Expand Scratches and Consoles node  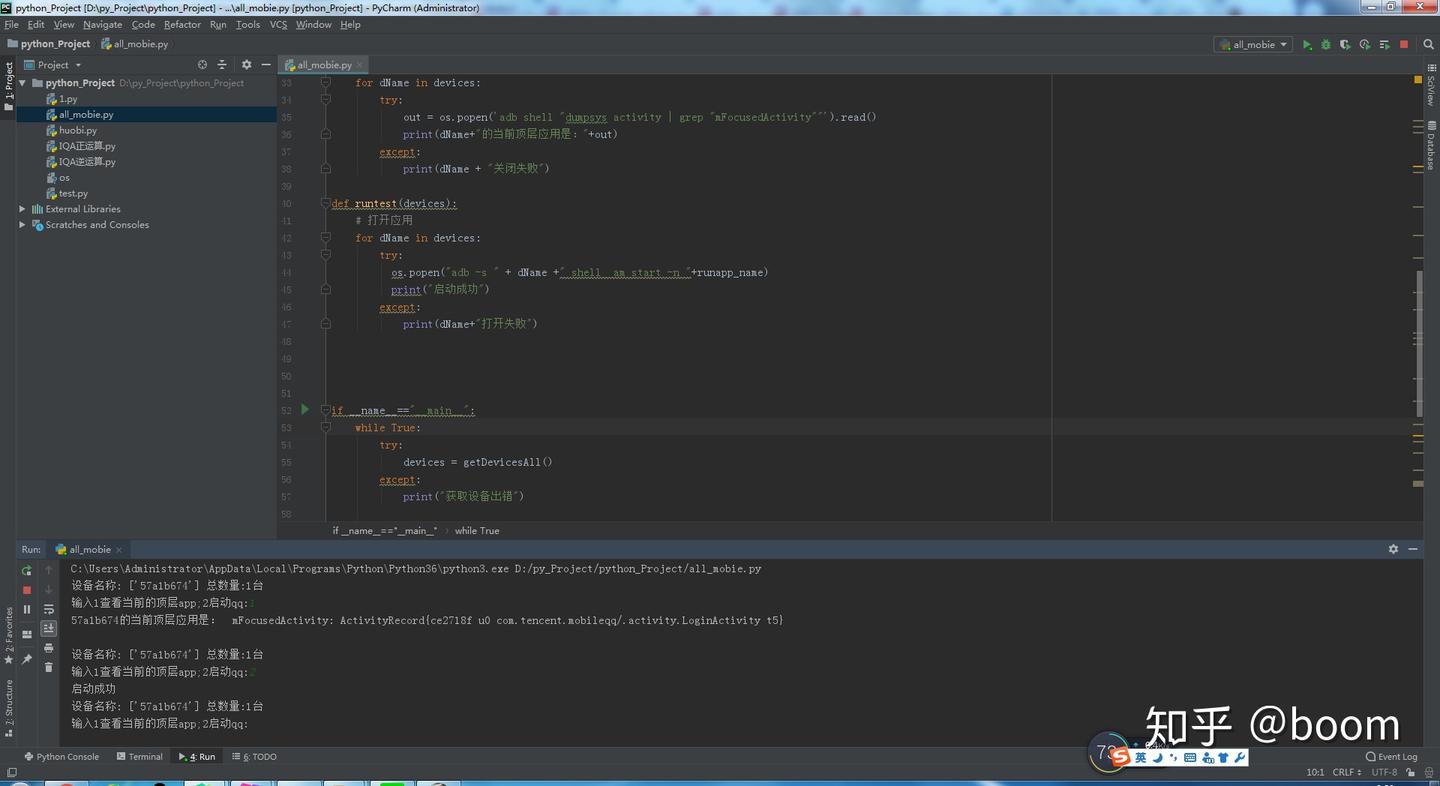[x=23, y=225]
